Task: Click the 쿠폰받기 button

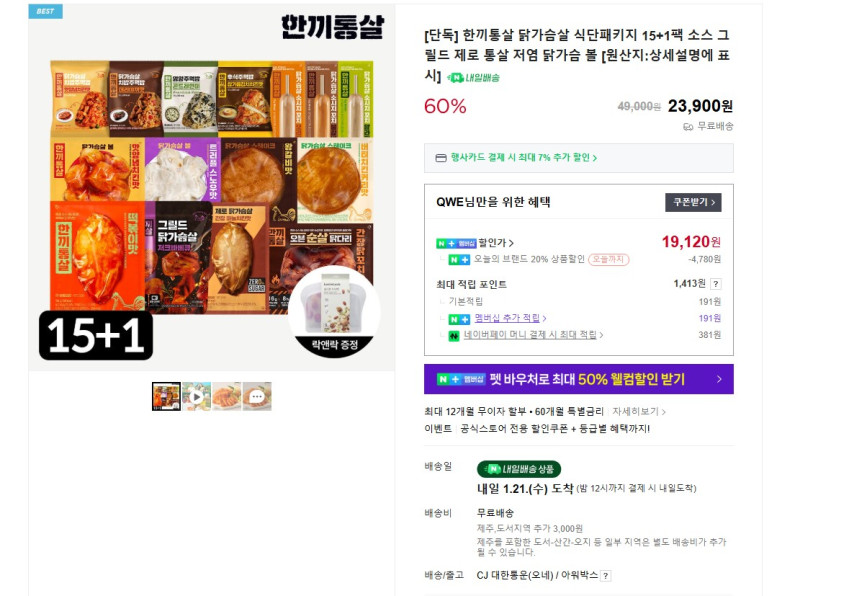Action: coord(693,202)
